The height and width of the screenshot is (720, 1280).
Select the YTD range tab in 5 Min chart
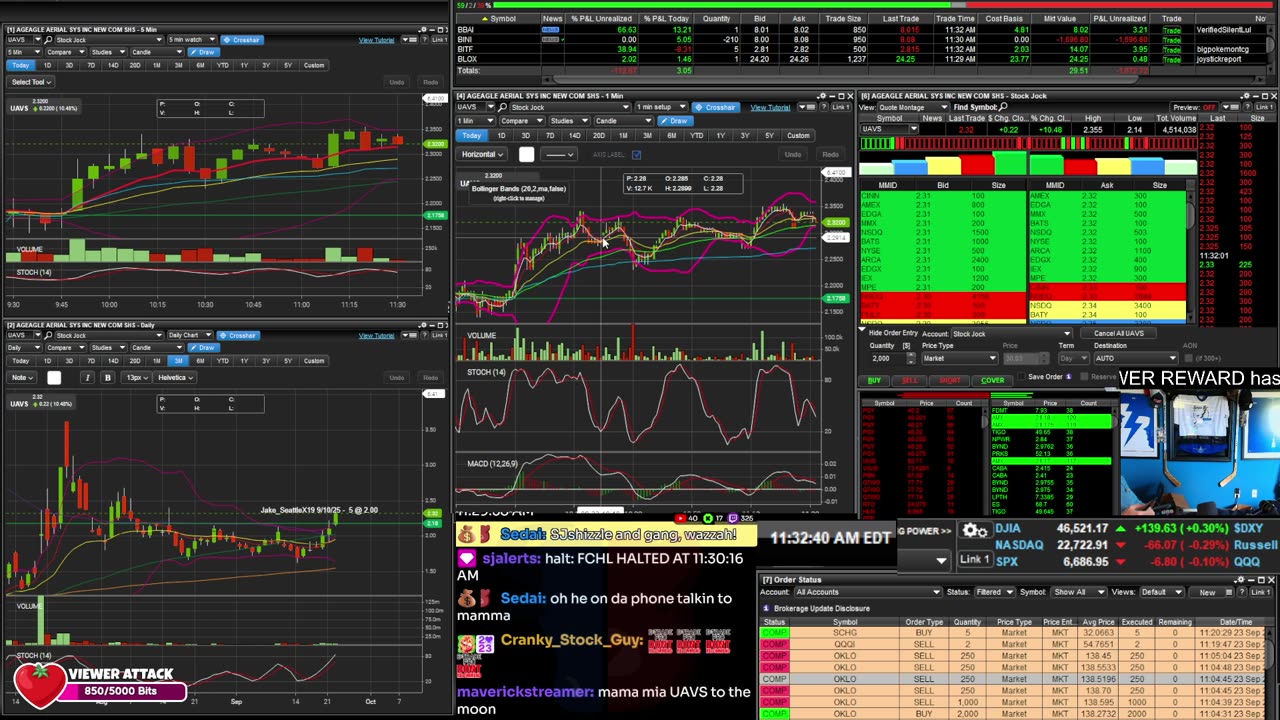(x=222, y=65)
